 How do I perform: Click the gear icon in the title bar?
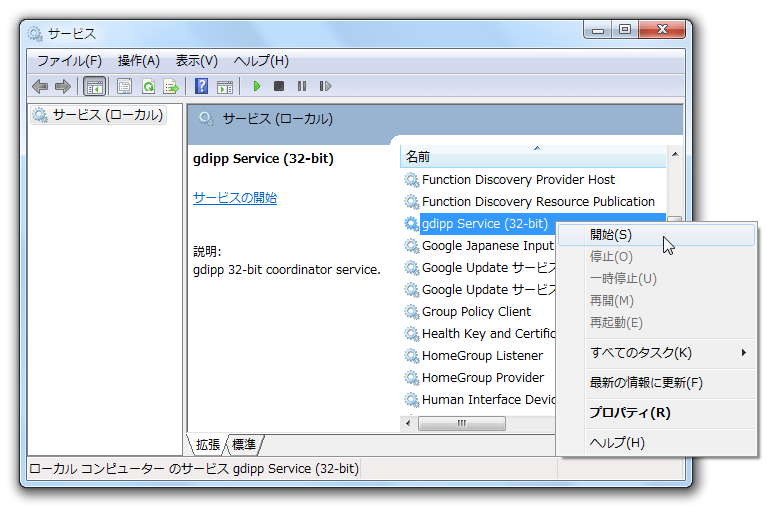35,34
